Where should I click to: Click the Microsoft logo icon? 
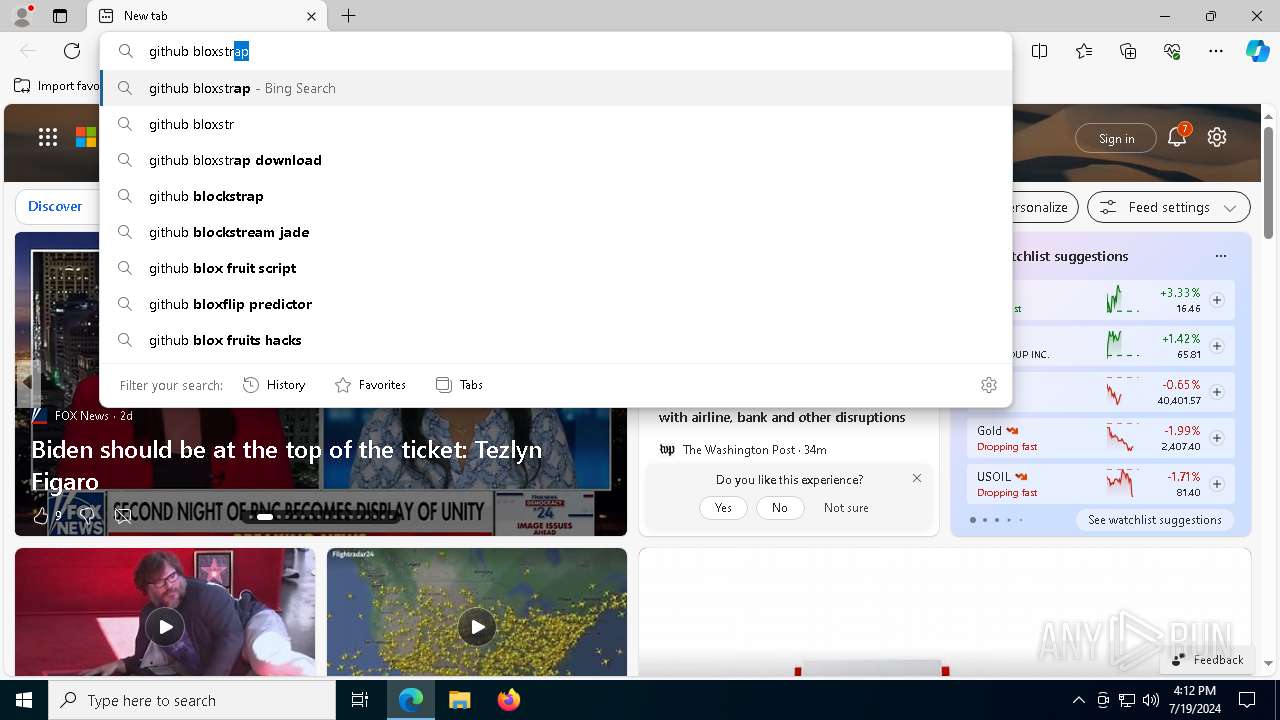86,138
